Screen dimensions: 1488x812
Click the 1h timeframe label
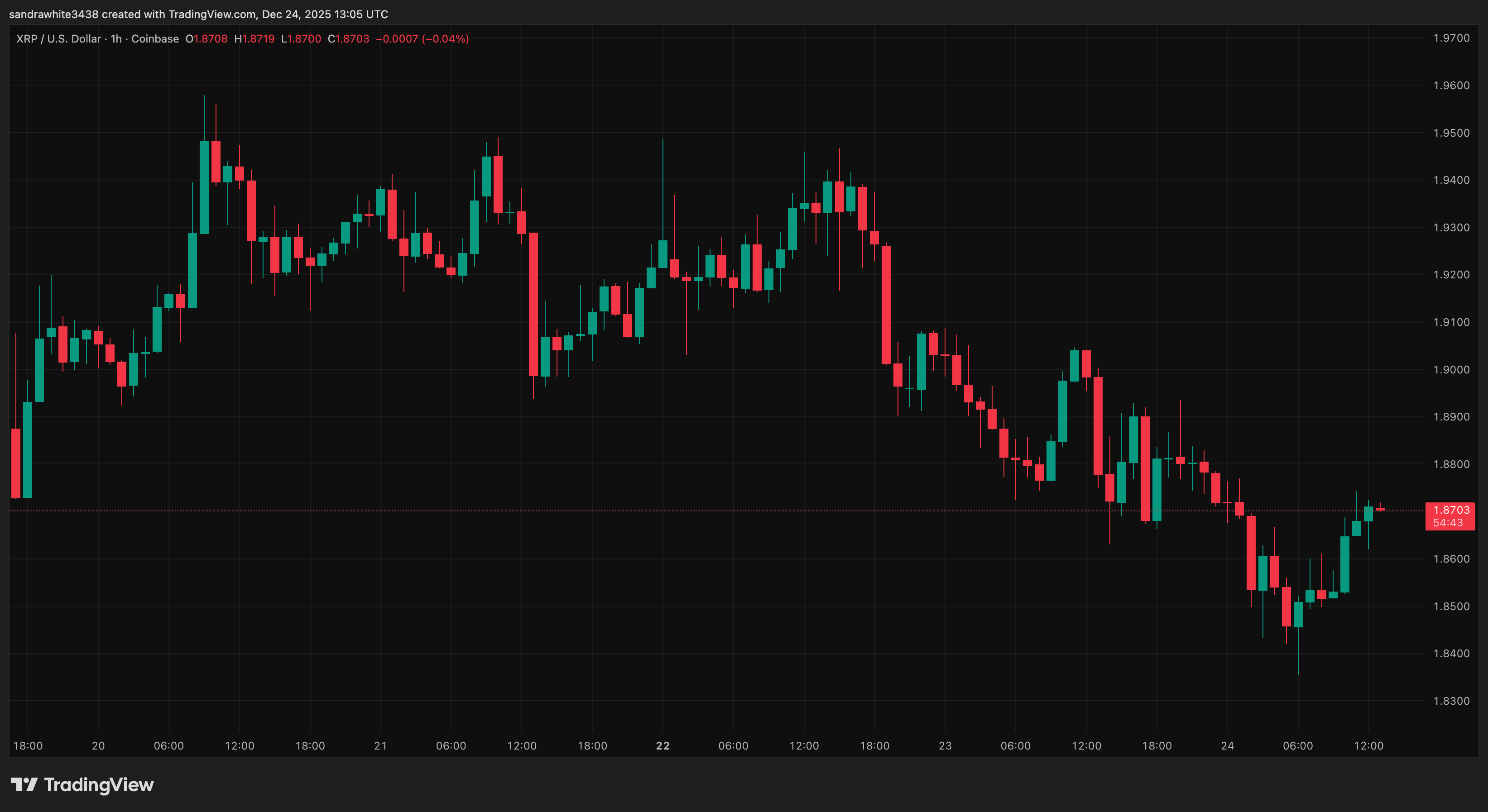click(116, 39)
